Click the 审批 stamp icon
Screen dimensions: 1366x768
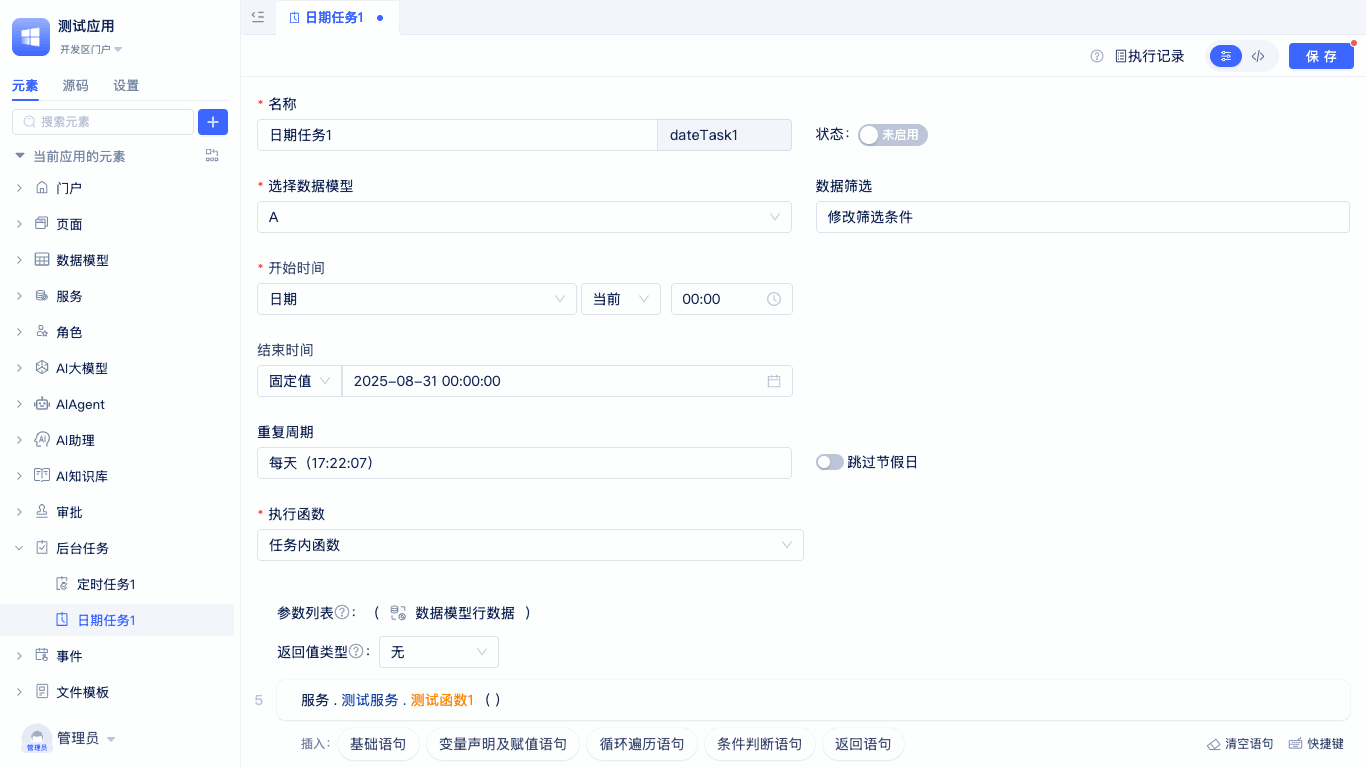tap(42, 511)
